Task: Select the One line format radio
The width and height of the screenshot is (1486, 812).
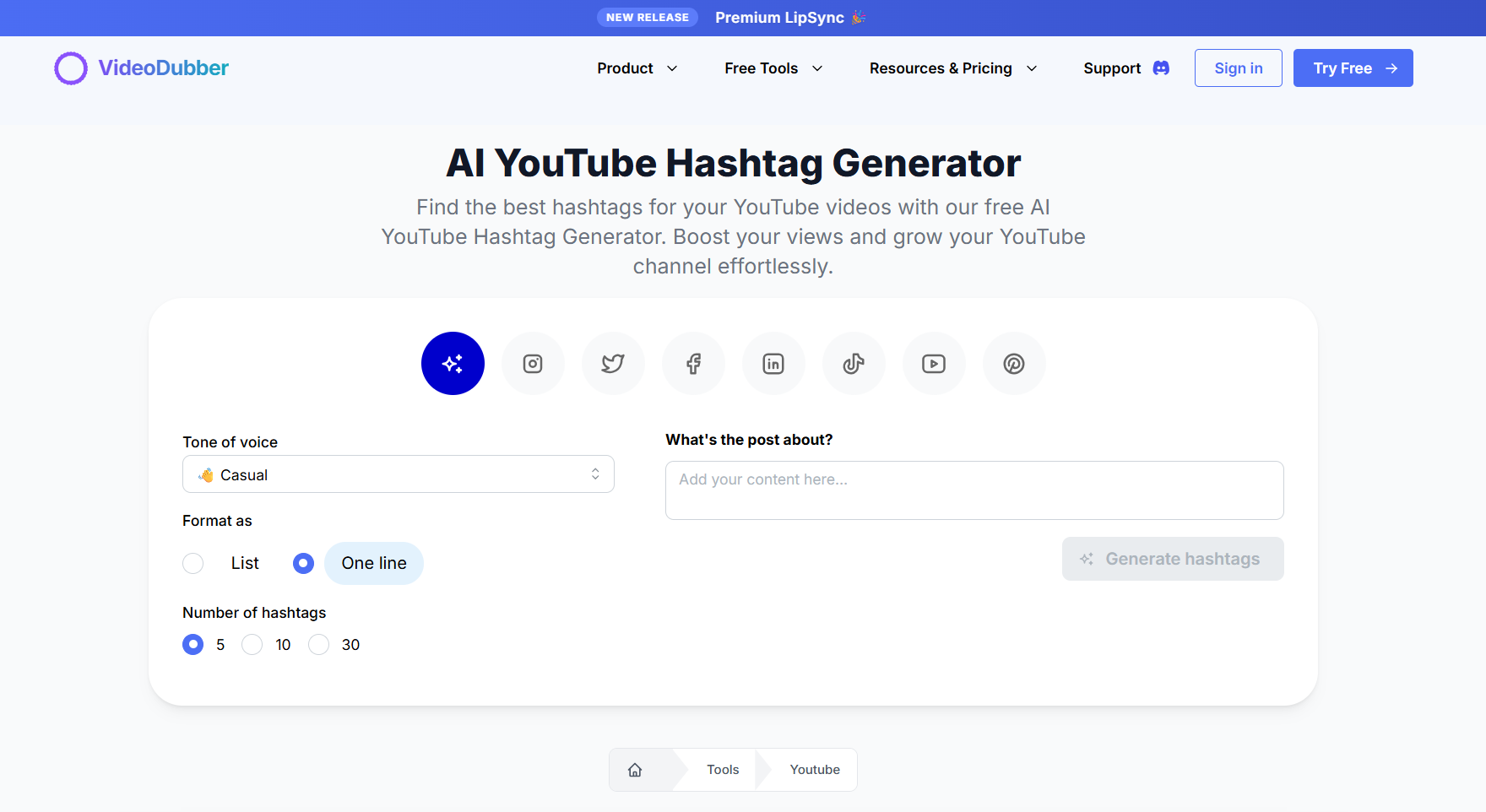Action: pos(303,563)
